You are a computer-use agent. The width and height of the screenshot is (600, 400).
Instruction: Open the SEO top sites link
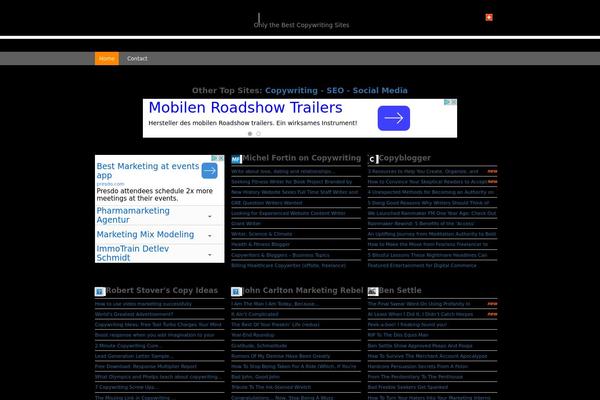(x=335, y=91)
